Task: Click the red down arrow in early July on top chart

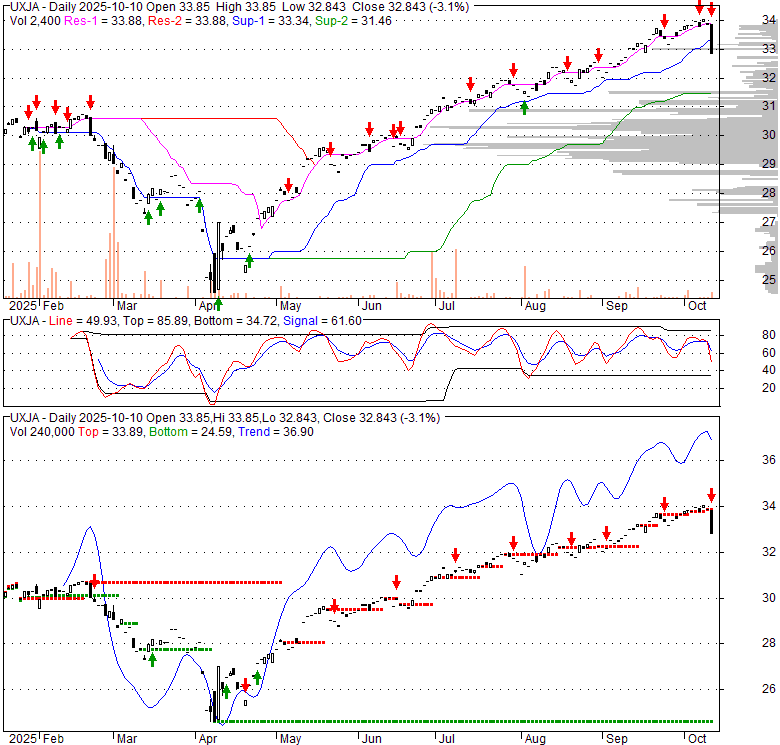Action: click(469, 85)
